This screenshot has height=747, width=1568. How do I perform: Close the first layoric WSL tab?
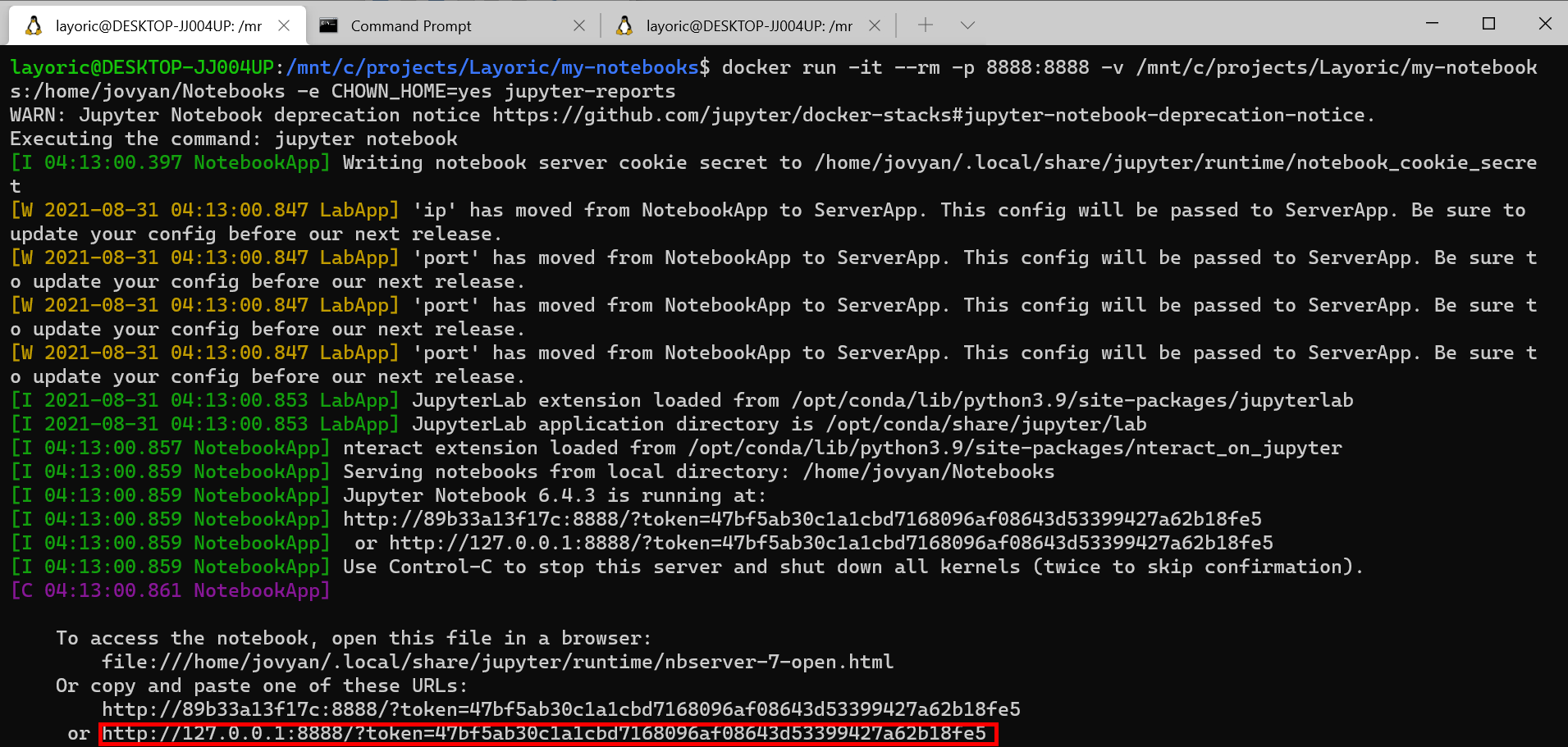coord(284,25)
